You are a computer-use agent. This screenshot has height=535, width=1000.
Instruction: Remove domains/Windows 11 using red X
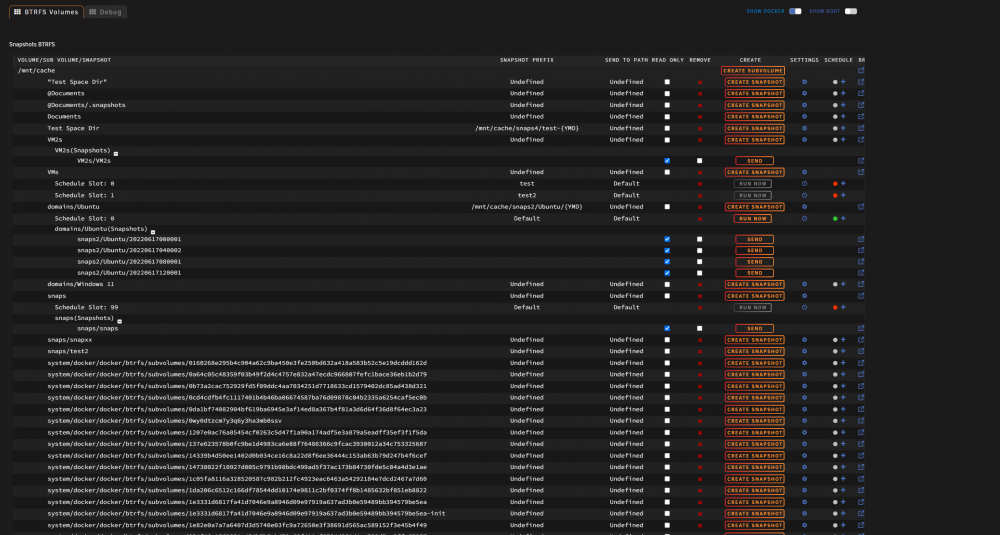(x=700, y=284)
